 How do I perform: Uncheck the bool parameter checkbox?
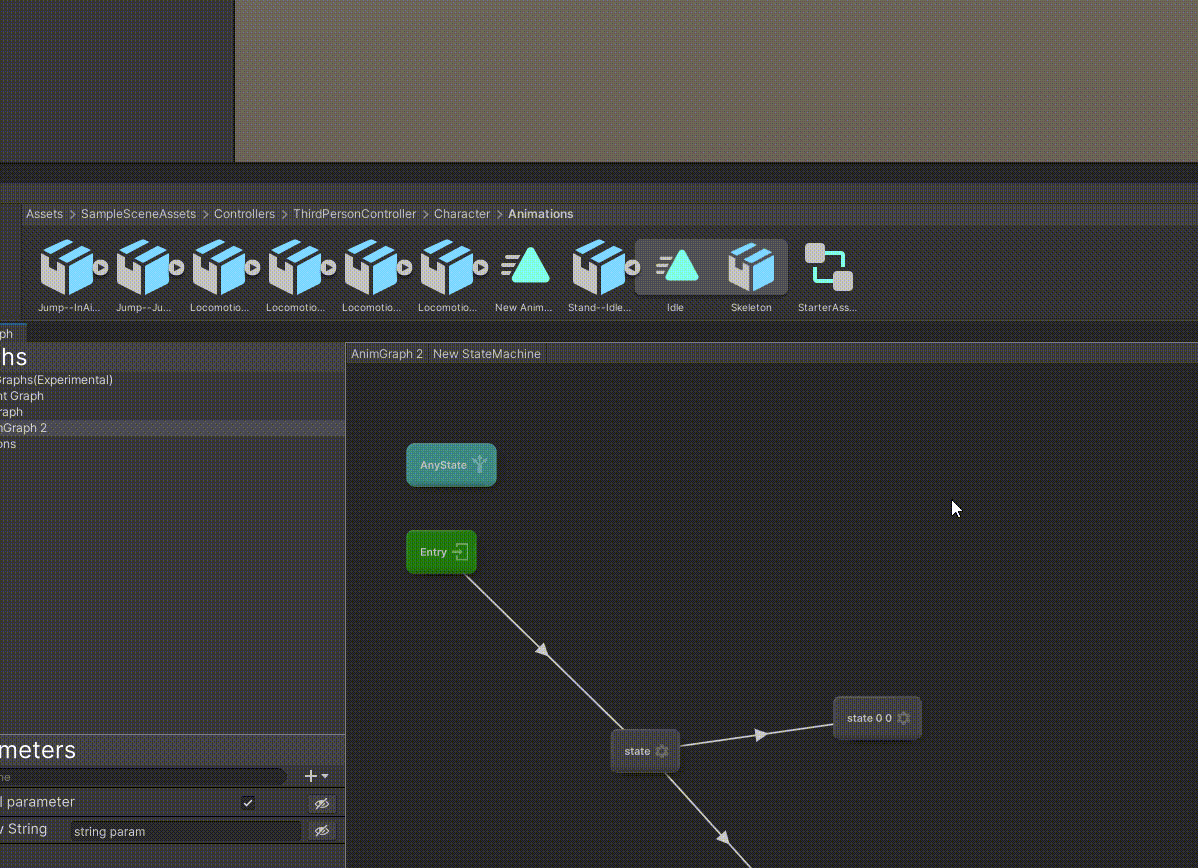click(x=248, y=803)
